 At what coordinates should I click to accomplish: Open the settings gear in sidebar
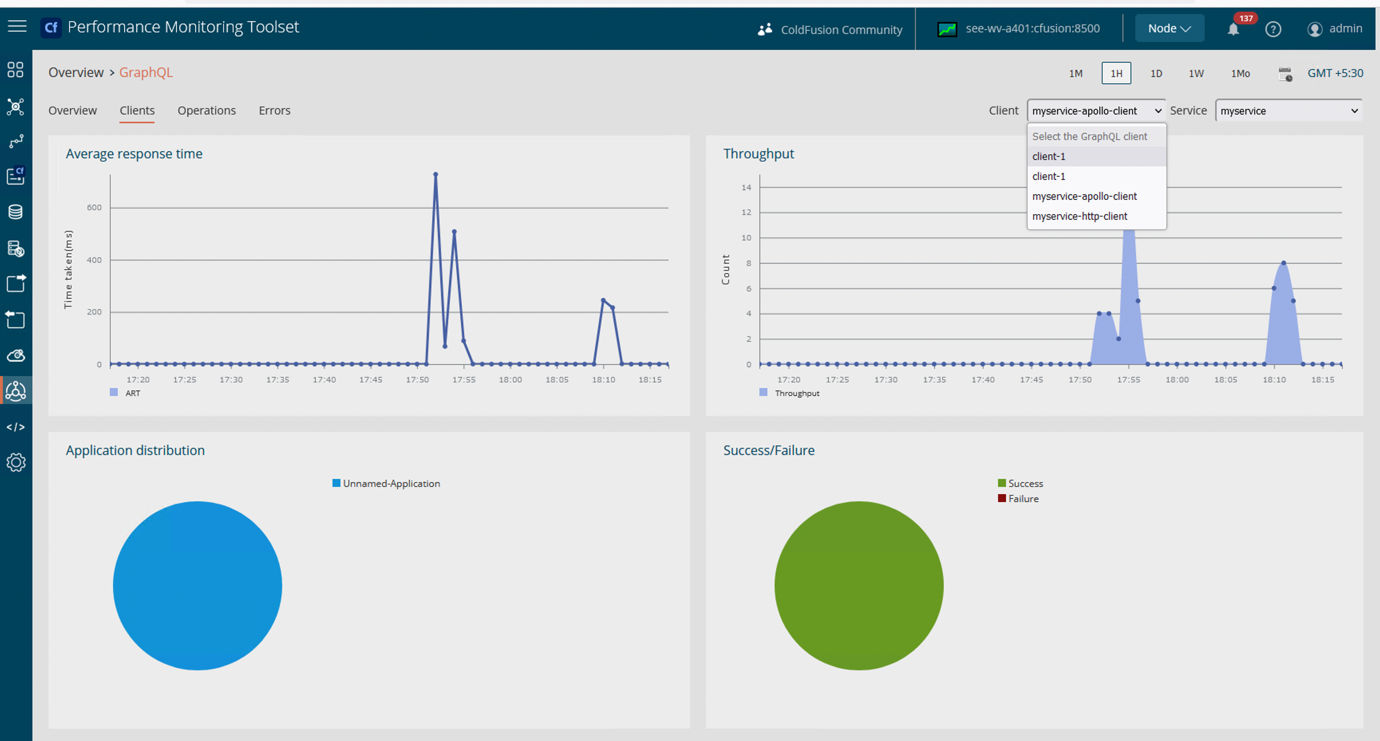(15, 462)
